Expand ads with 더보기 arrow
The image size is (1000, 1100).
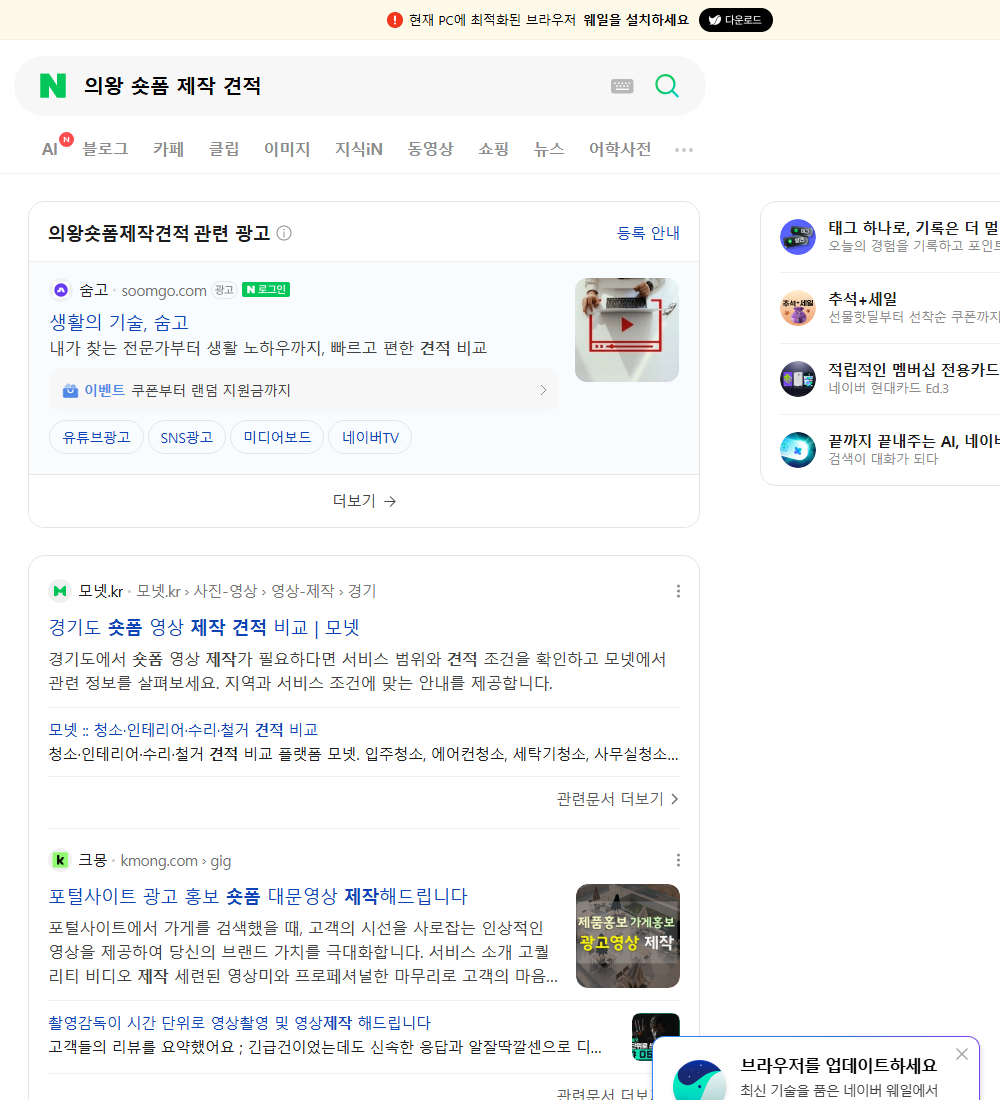tap(364, 501)
